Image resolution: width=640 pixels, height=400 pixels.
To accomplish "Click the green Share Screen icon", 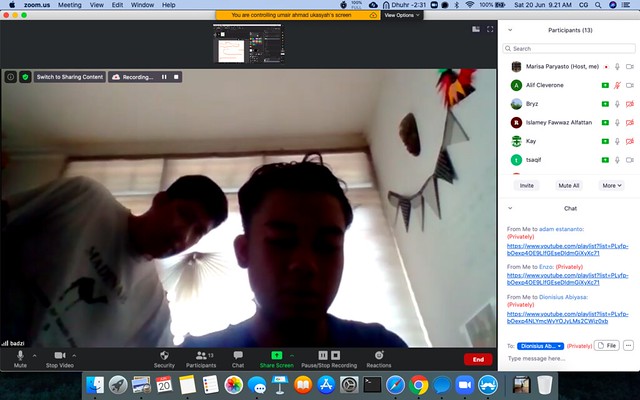I will [x=276, y=355].
